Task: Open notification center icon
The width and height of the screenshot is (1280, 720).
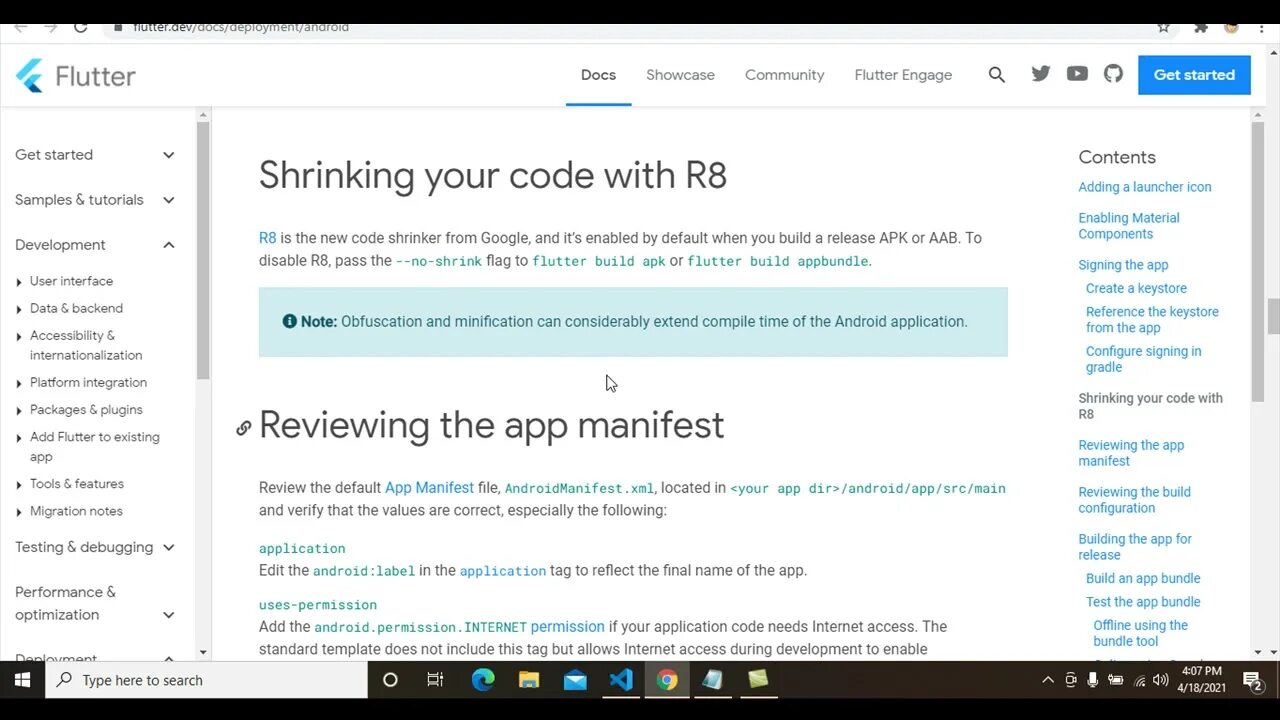Action: [1252, 680]
